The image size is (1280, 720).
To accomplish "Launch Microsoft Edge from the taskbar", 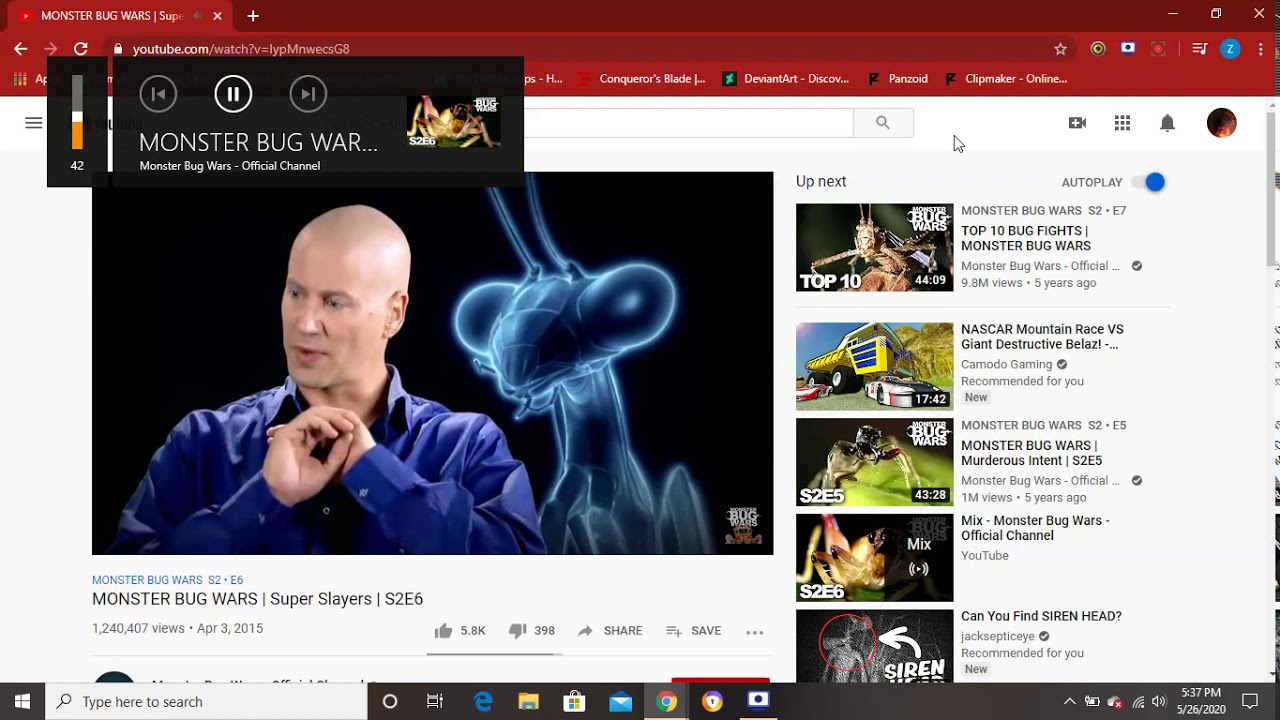I will (x=483, y=701).
